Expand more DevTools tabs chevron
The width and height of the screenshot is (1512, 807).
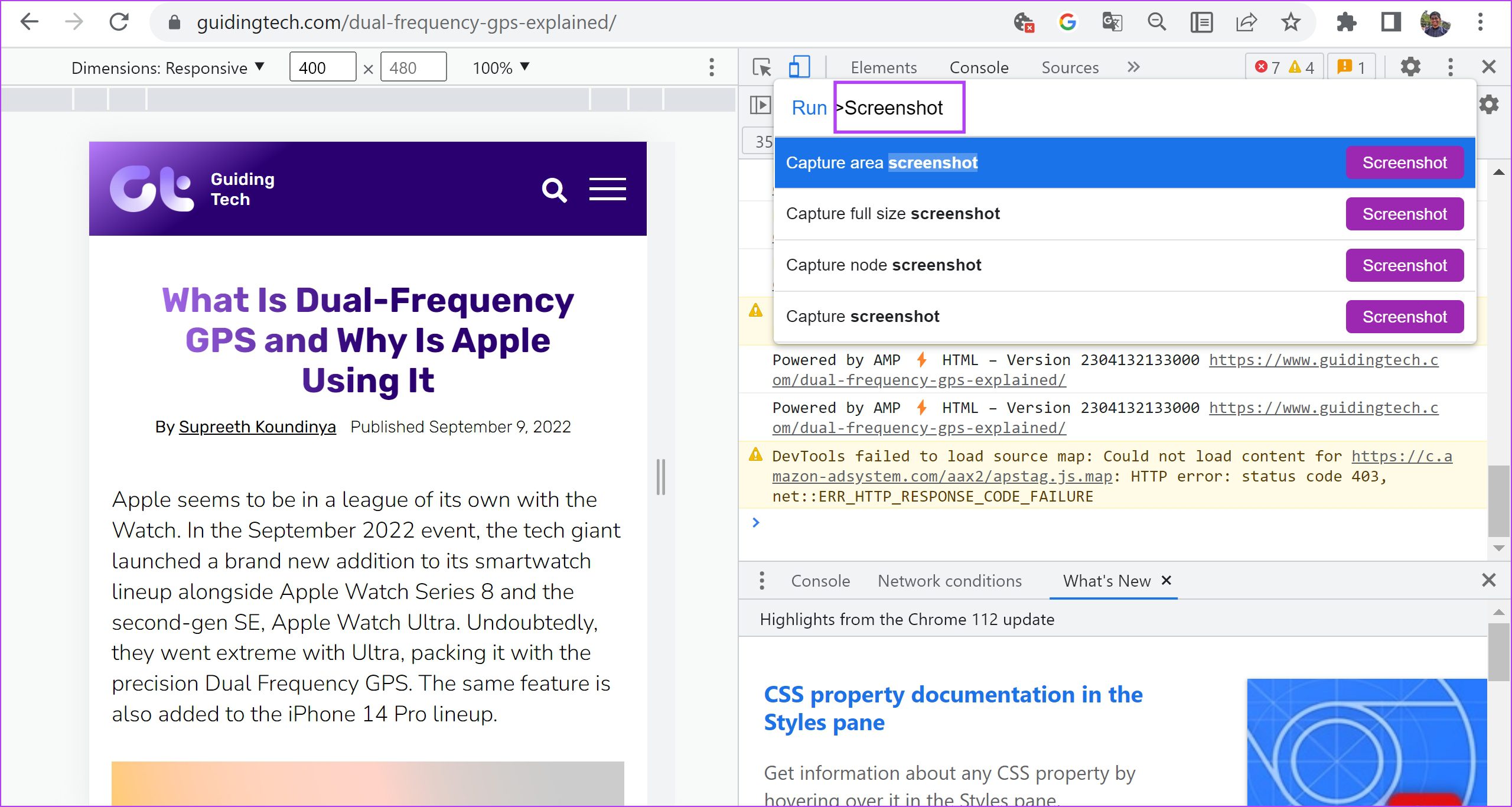point(1133,67)
